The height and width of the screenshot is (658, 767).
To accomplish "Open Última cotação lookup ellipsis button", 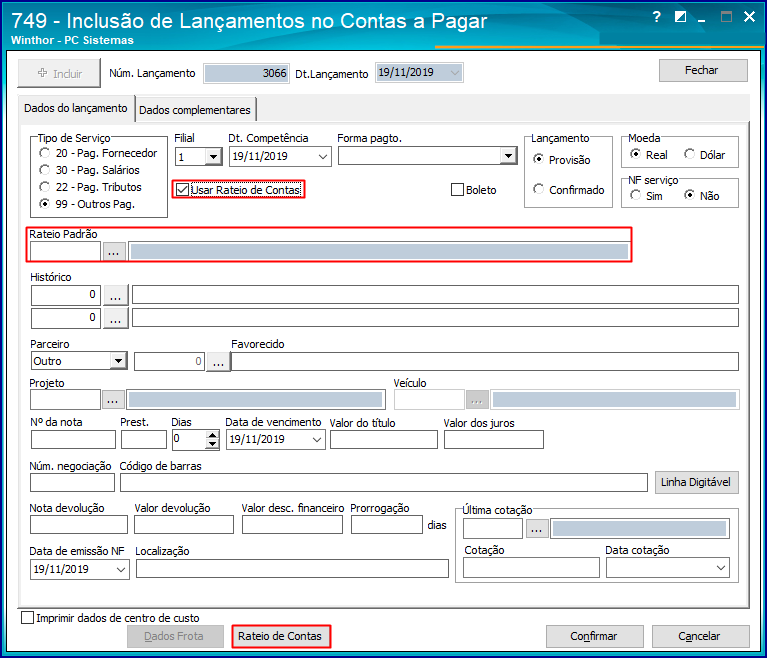I will tap(537, 529).
